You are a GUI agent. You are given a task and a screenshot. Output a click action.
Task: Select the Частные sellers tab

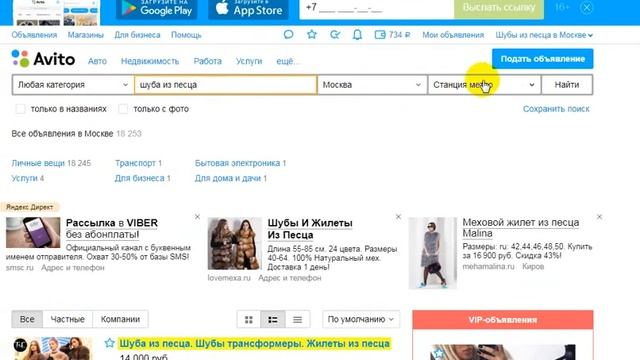tap(67, 320)
